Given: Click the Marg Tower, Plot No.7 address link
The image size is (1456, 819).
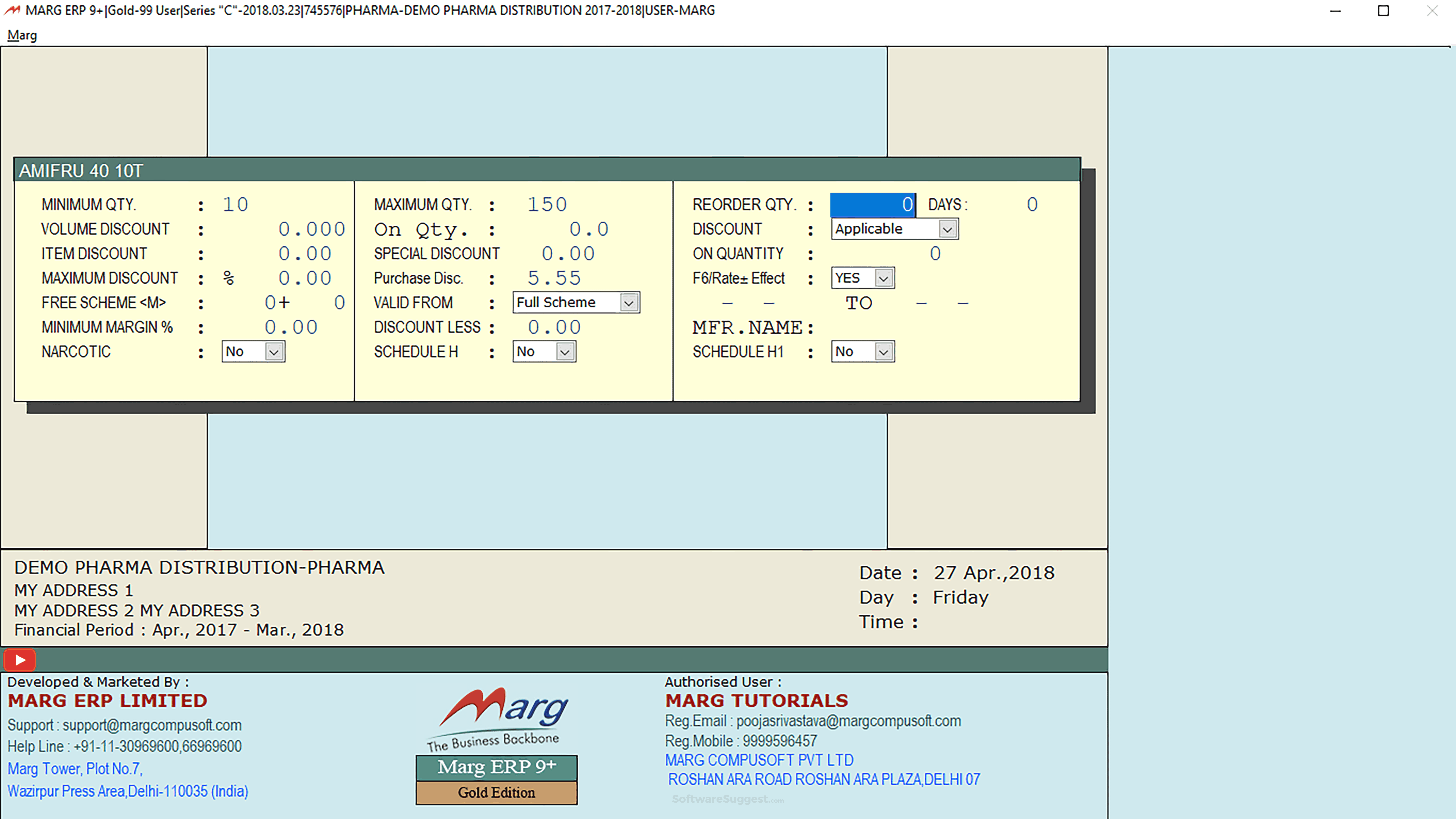Looking at the screenshot, I should coord(75,769).
